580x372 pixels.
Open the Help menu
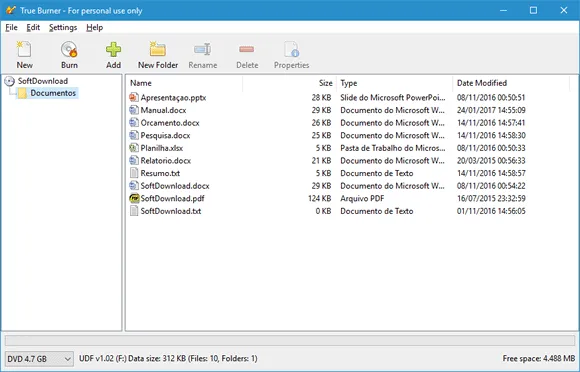click(95, 27)
